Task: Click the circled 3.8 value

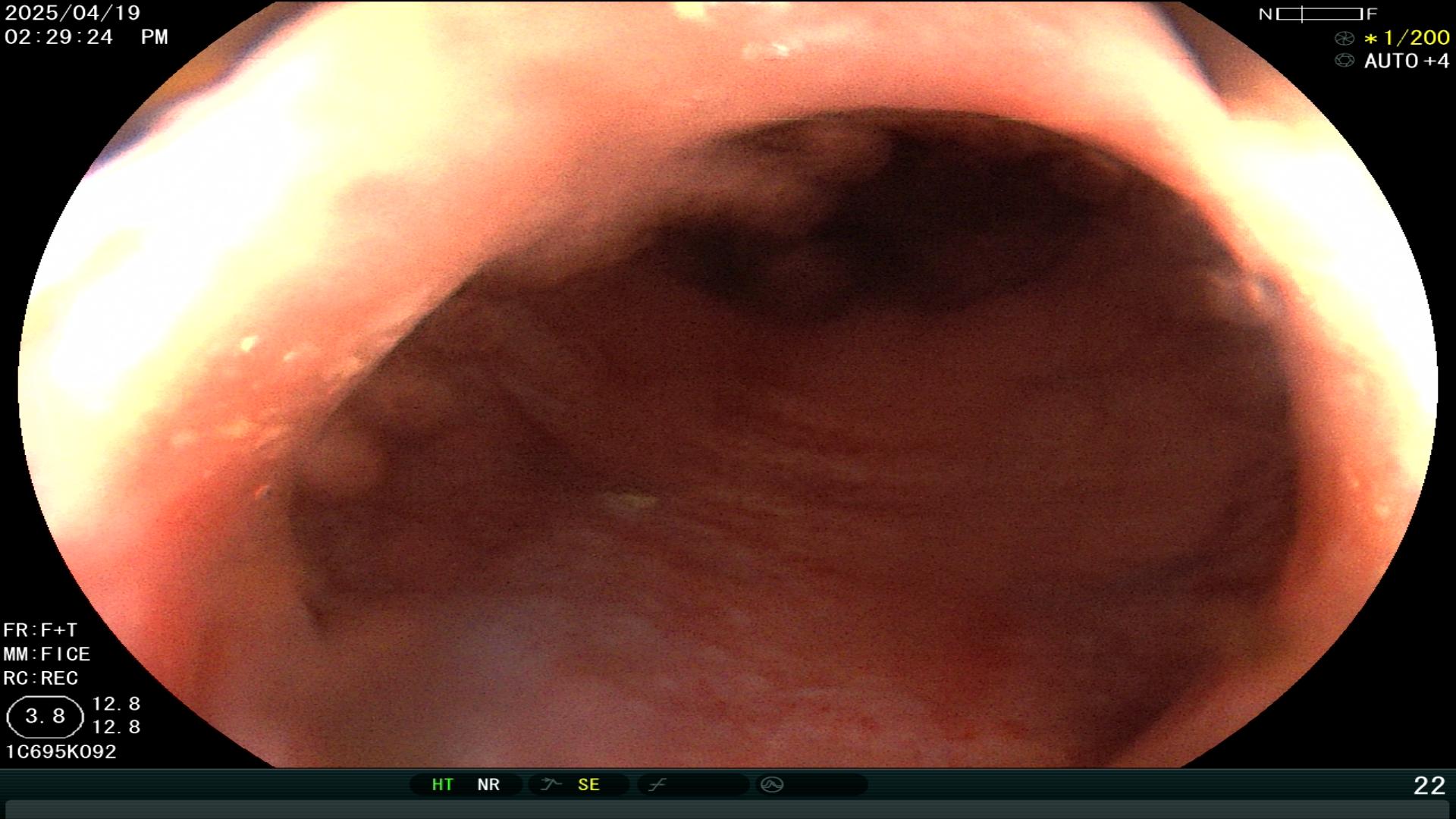Action: pyautogui.click(x=45, y=717)
